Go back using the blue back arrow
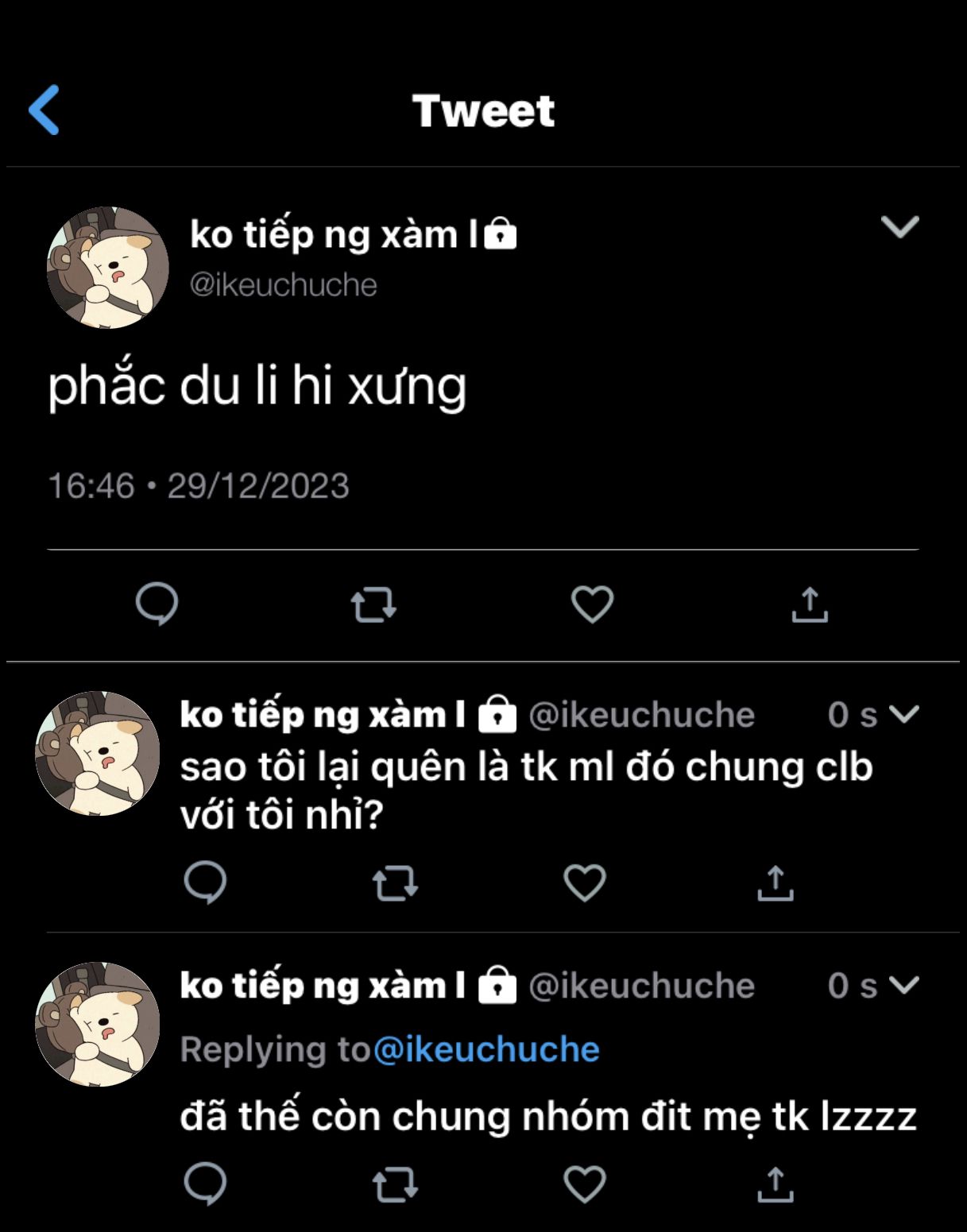This screenshot has height=1232, width=967. point(44,110)
